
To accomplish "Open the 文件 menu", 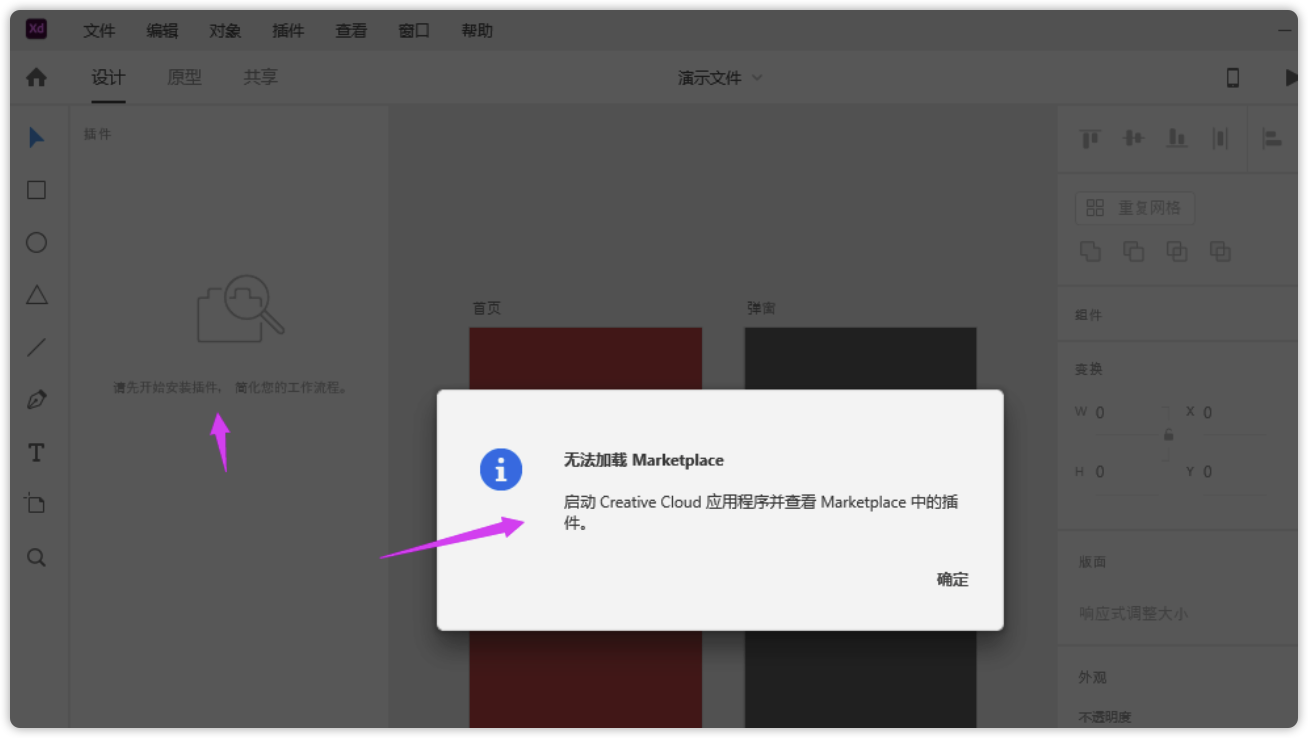I will (x=99, y=31).
